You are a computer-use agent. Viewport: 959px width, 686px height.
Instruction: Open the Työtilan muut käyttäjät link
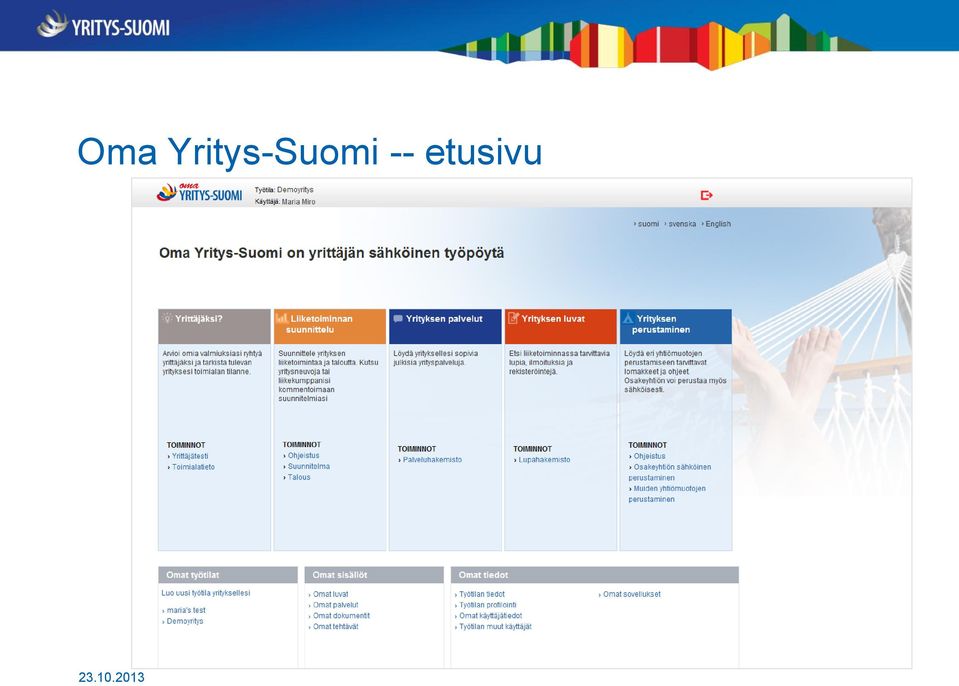(493, 627)
